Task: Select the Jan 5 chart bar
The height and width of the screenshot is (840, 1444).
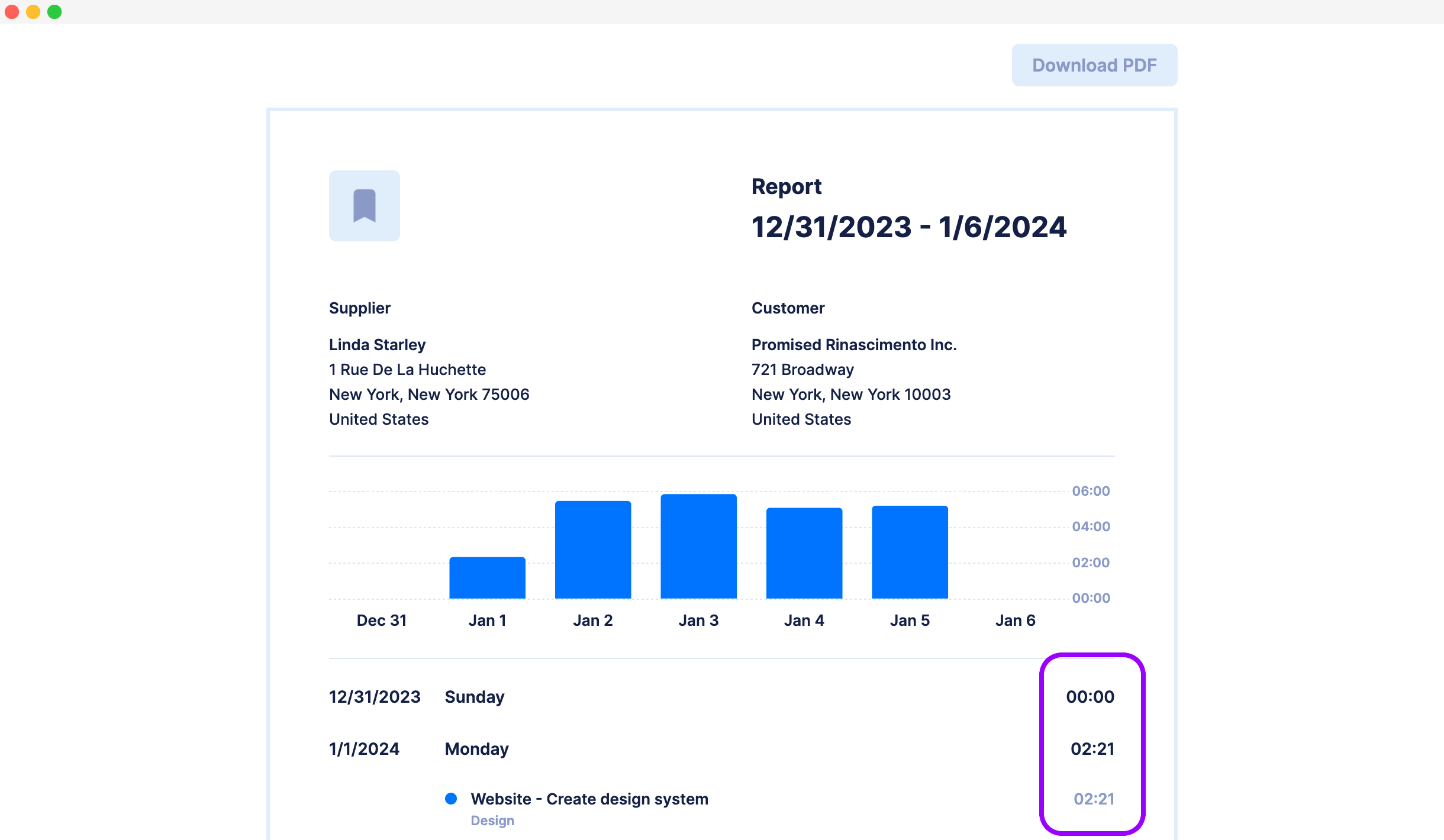Action: (910, 552)
